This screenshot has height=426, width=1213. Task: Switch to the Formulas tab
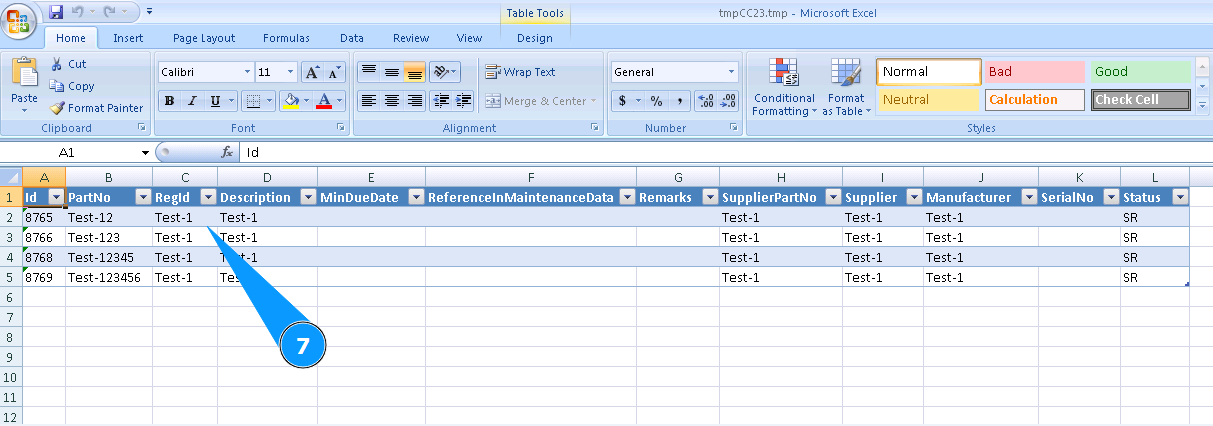click(286, 38)
